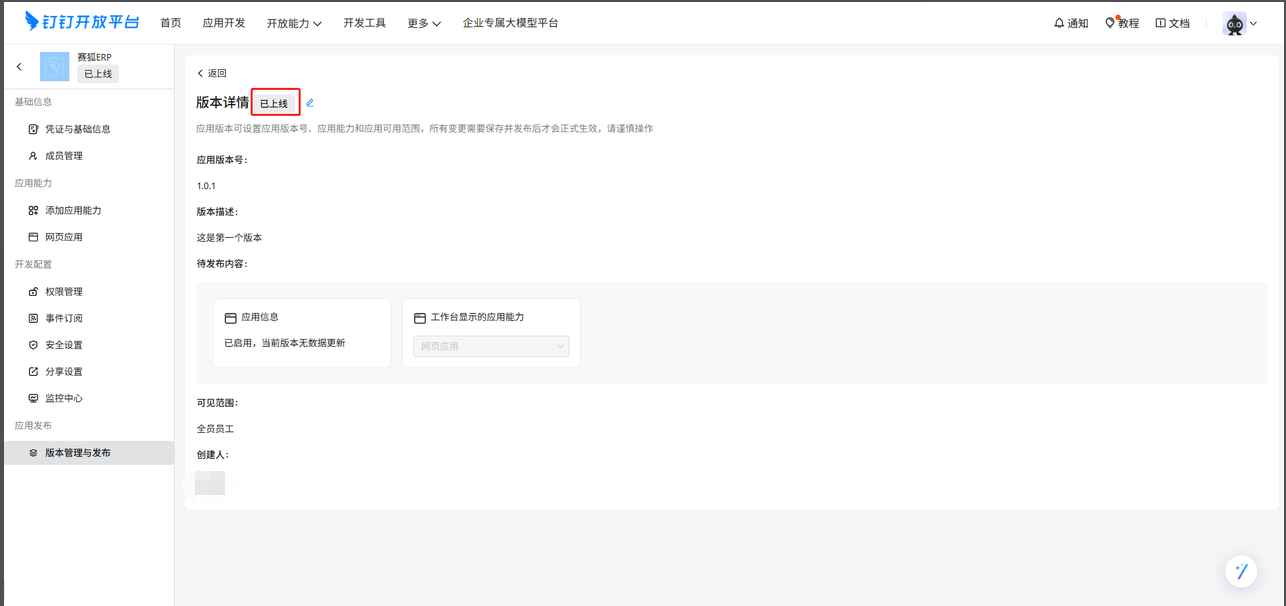1286x606 pixels.
Task: Expand the 开放能力 menu
Action: tap(294, 23)
